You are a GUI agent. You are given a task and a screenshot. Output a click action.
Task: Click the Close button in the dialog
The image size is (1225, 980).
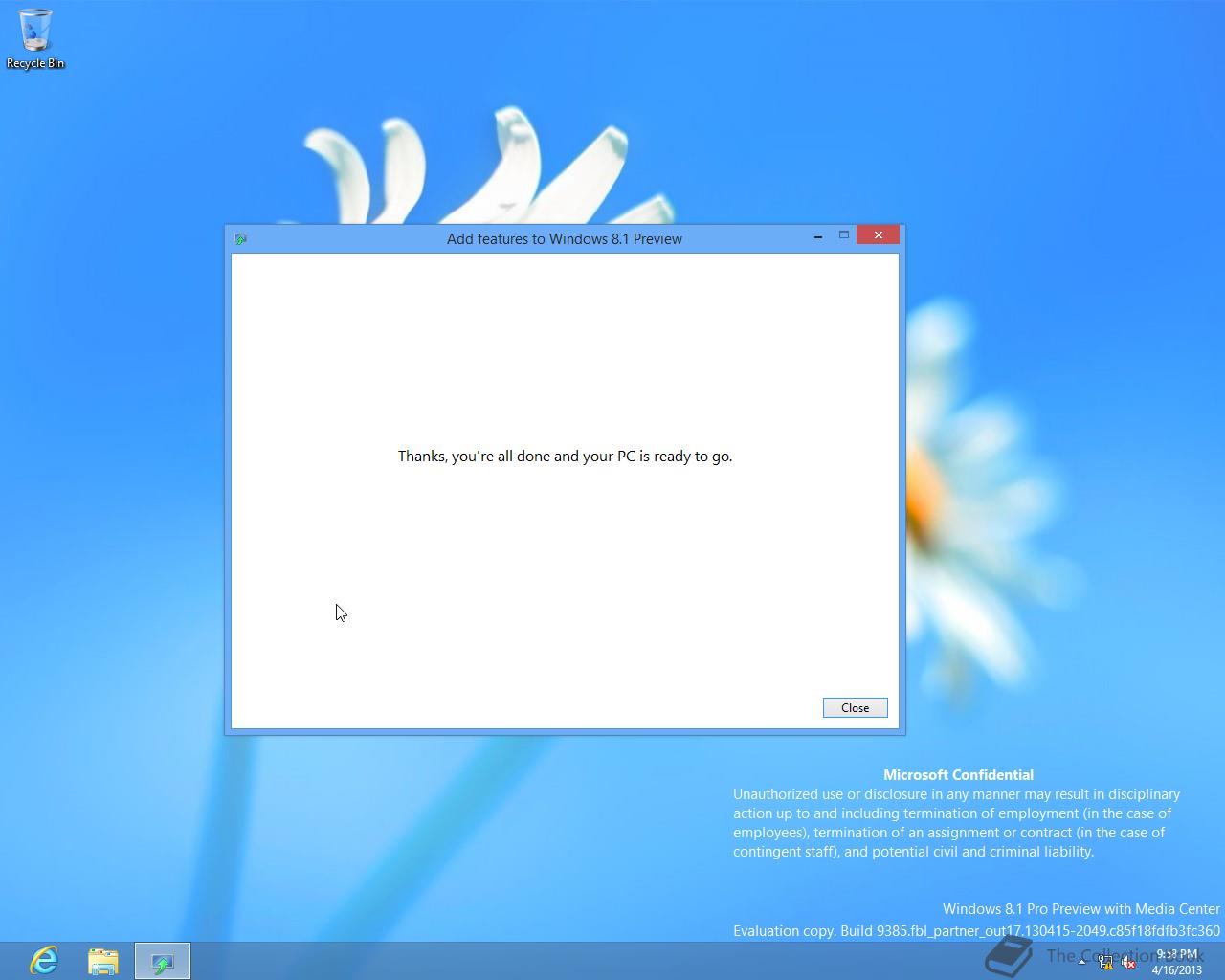[855, 707]
